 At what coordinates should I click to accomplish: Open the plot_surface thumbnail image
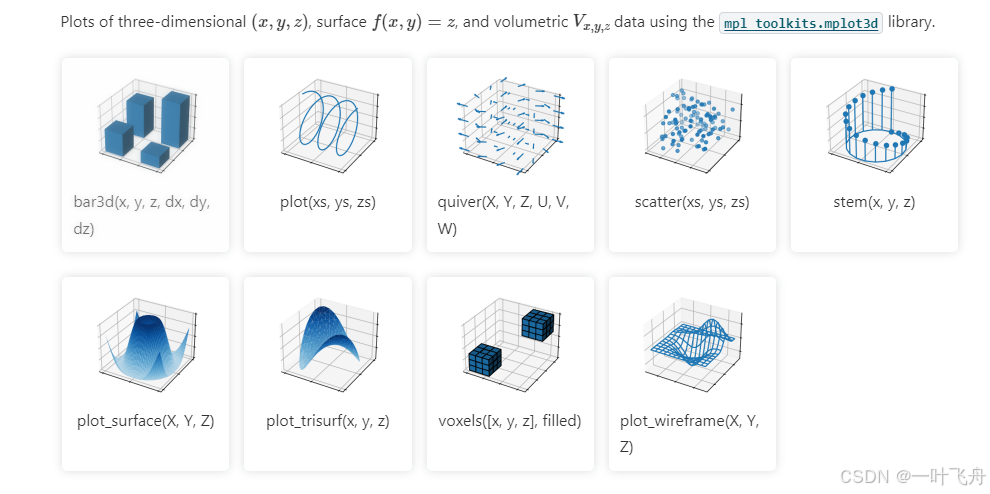pos(145,345)
